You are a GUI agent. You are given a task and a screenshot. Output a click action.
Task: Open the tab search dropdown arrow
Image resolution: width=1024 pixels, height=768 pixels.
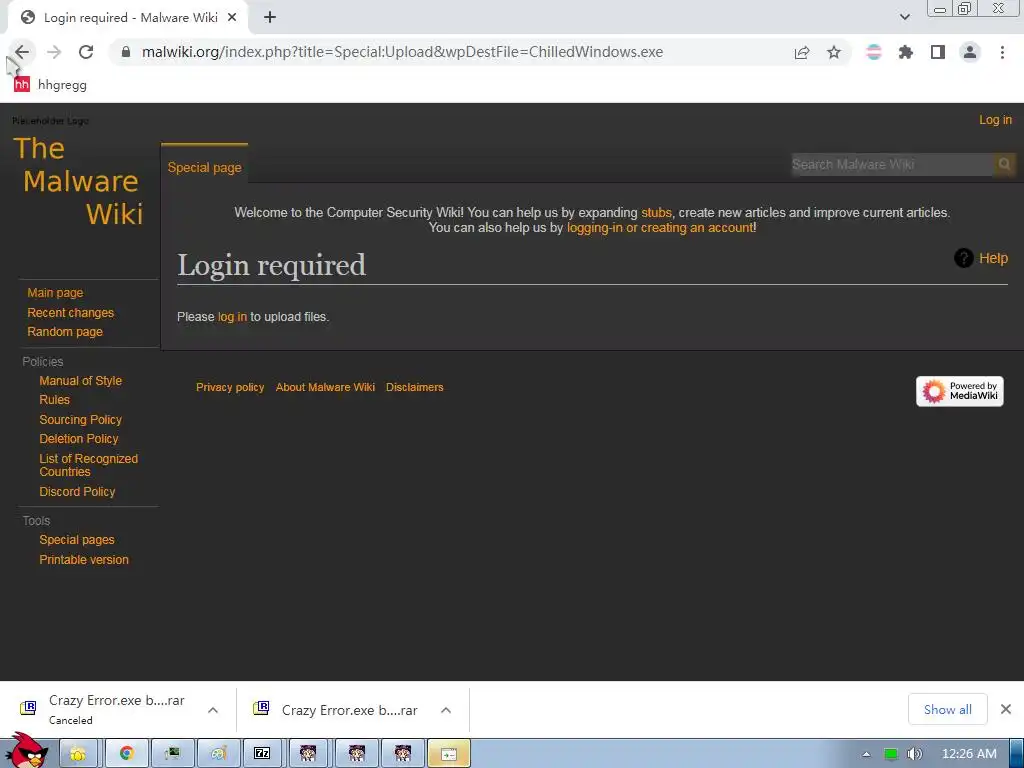(905, 17)
